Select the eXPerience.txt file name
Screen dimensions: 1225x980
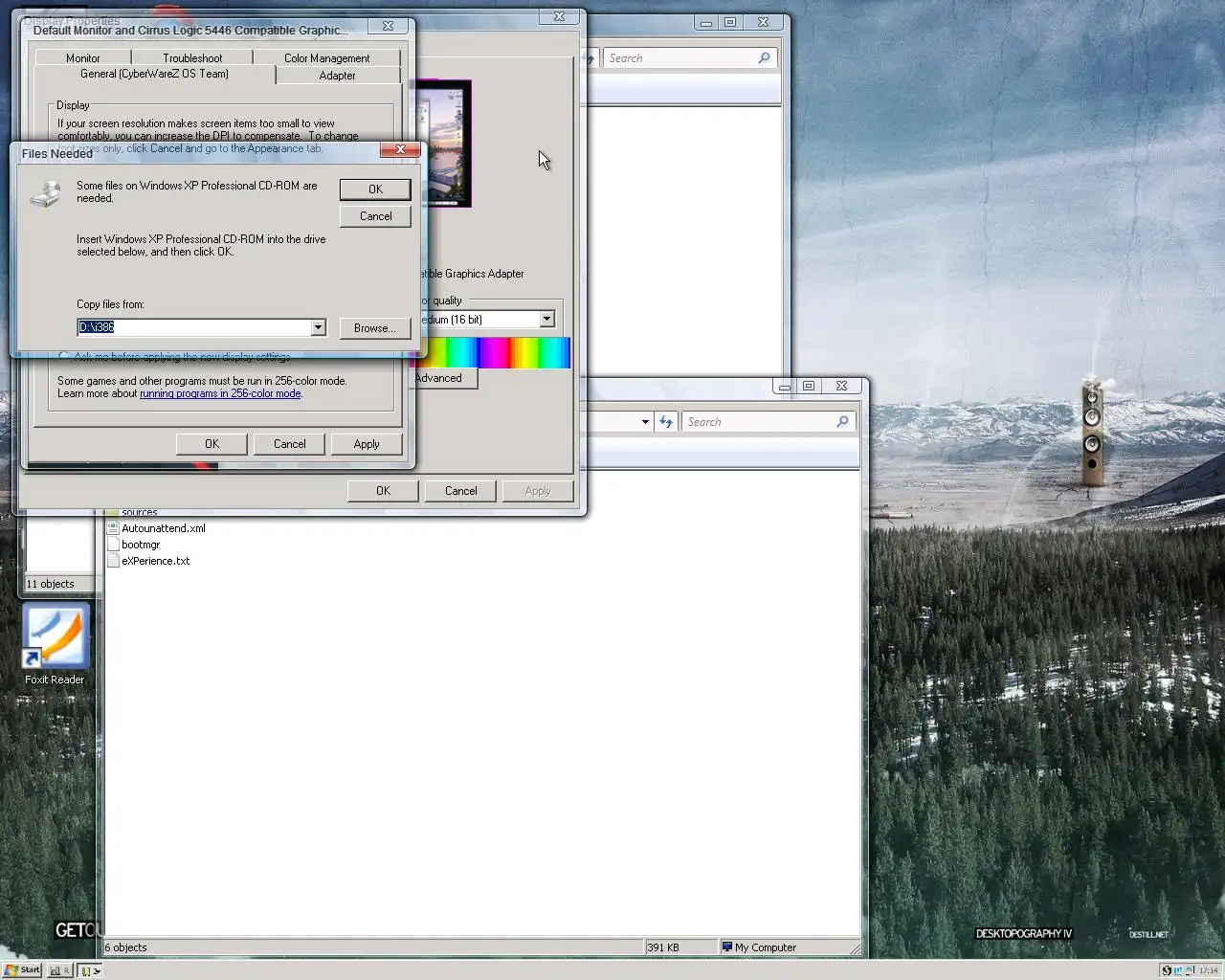[156, 561]
